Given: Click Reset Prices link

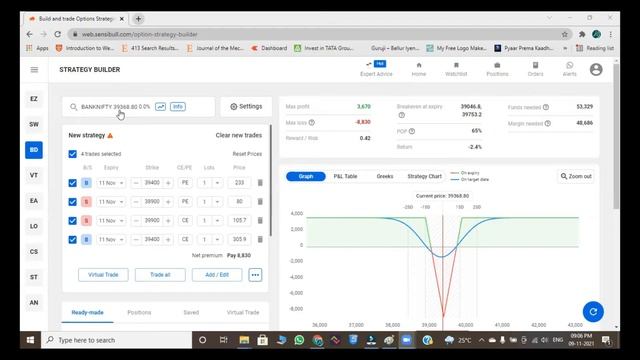Looking at the screenshot, I should 247,154.
